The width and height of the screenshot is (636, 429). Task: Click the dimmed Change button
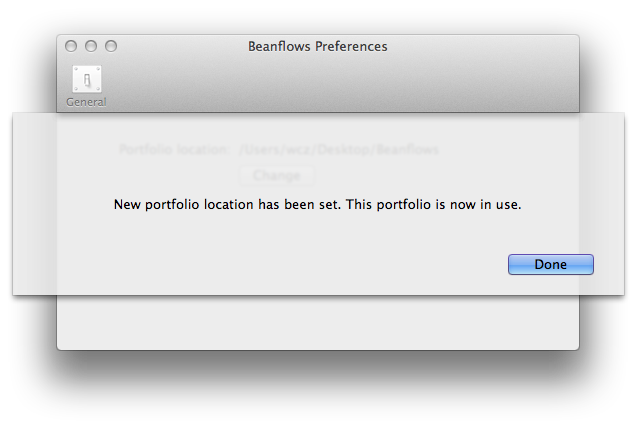coord(277,175)
